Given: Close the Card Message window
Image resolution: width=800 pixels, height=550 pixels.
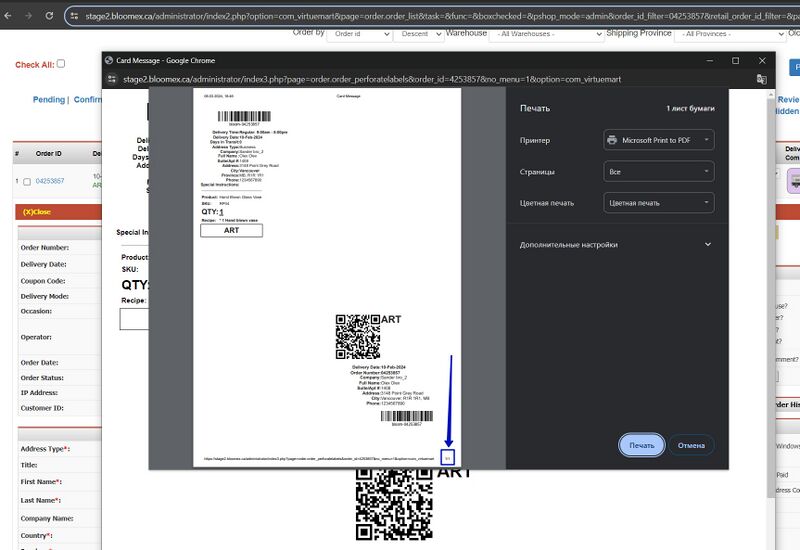Looking at the screenshot, I should click(x=762, y=60).
